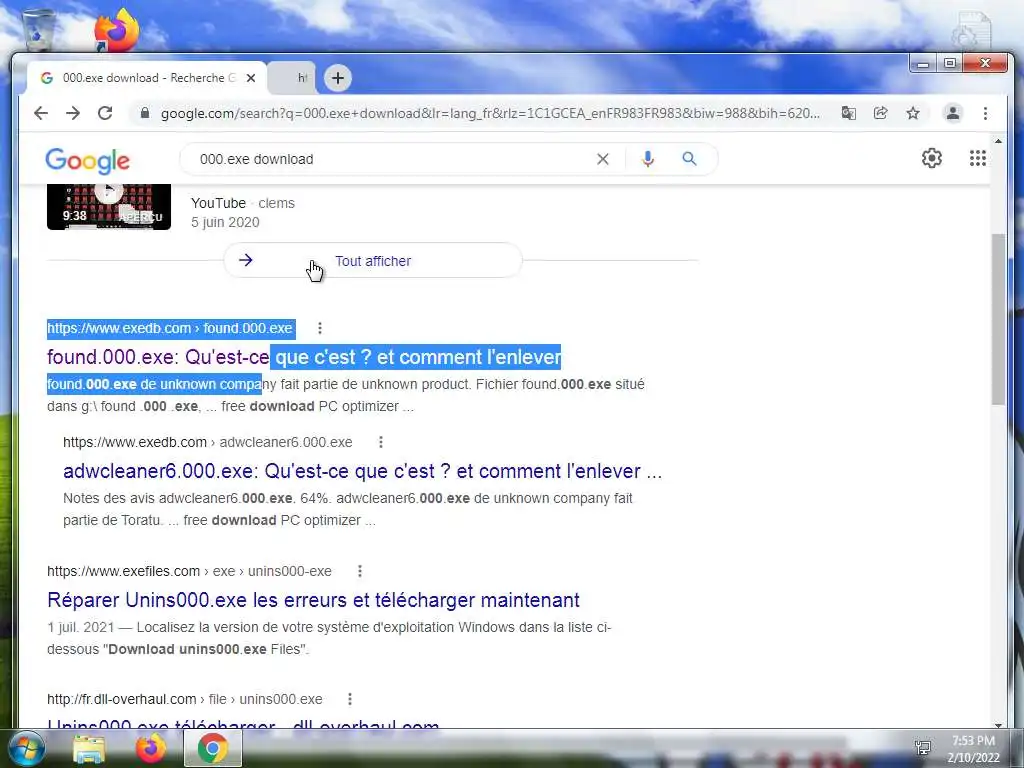Open the Google apps grid
1024x768 pixels.
click(x=978, y=158)
